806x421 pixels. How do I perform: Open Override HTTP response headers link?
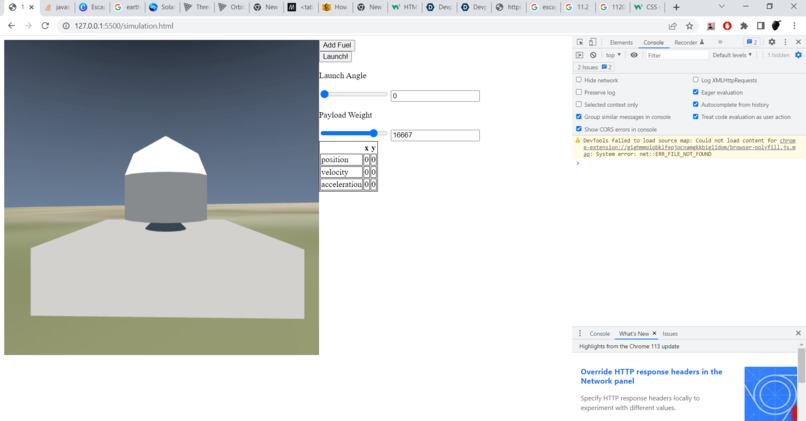(x=651, y=376)
